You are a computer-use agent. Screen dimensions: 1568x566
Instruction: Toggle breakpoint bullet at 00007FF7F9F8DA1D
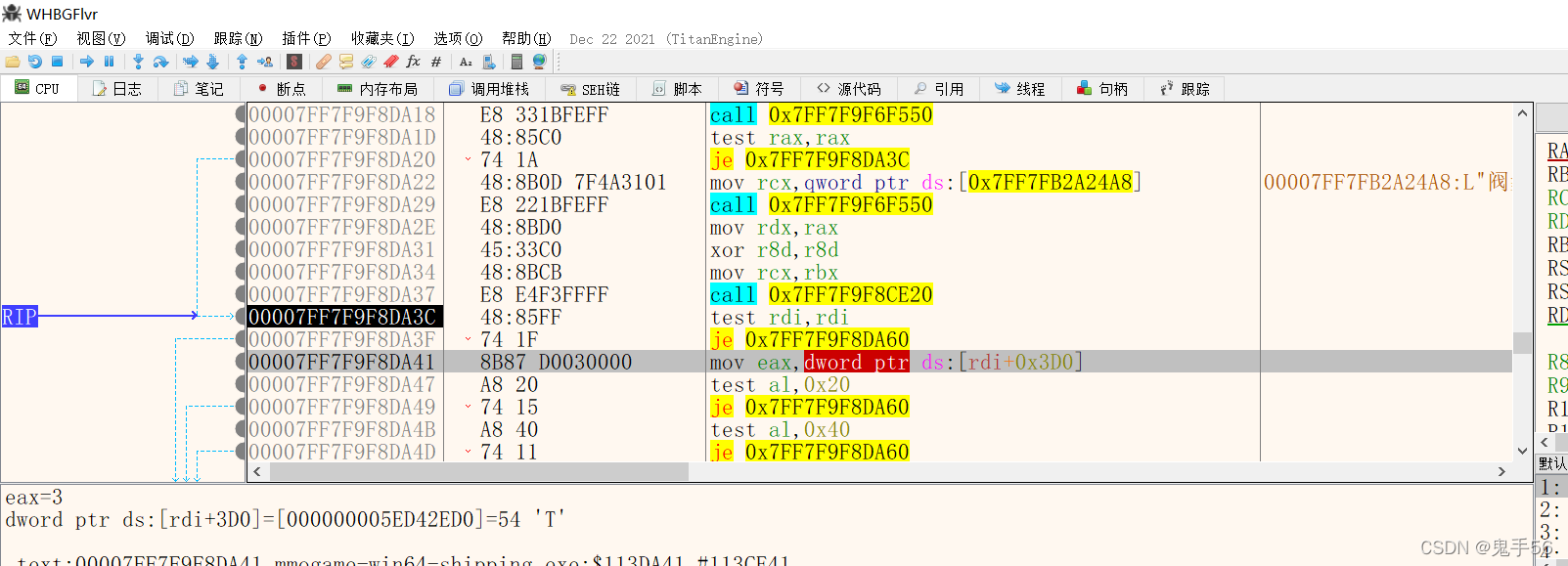(242, 137)
